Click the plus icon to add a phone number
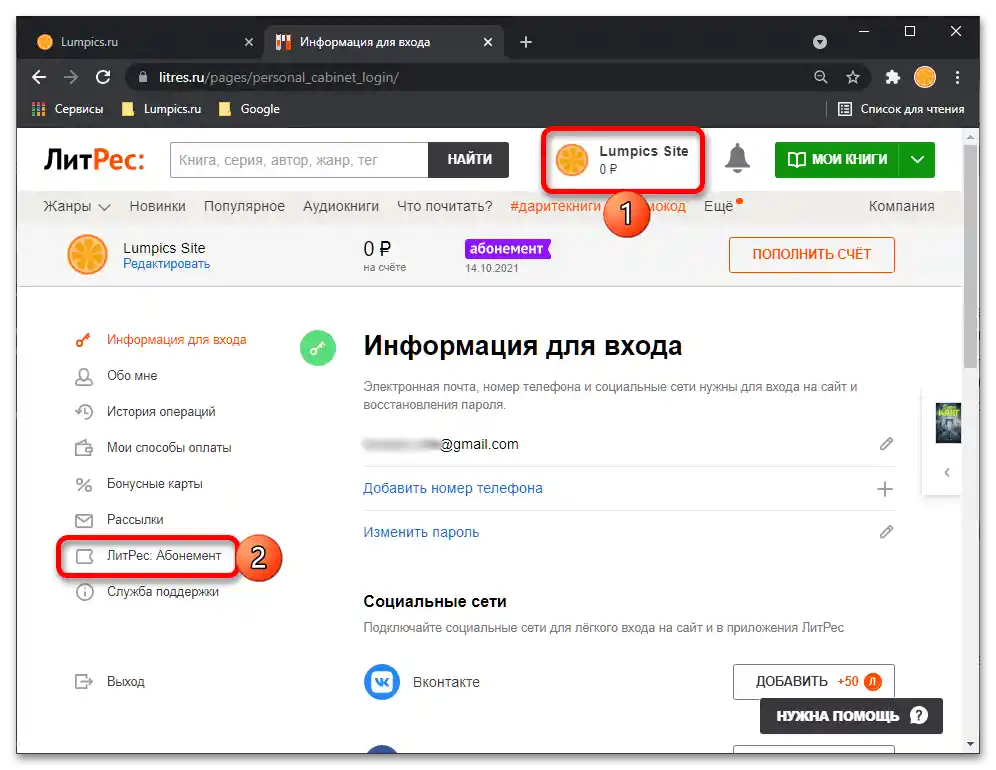Viewport: 996px width, 770px height. tap(885, 489)
